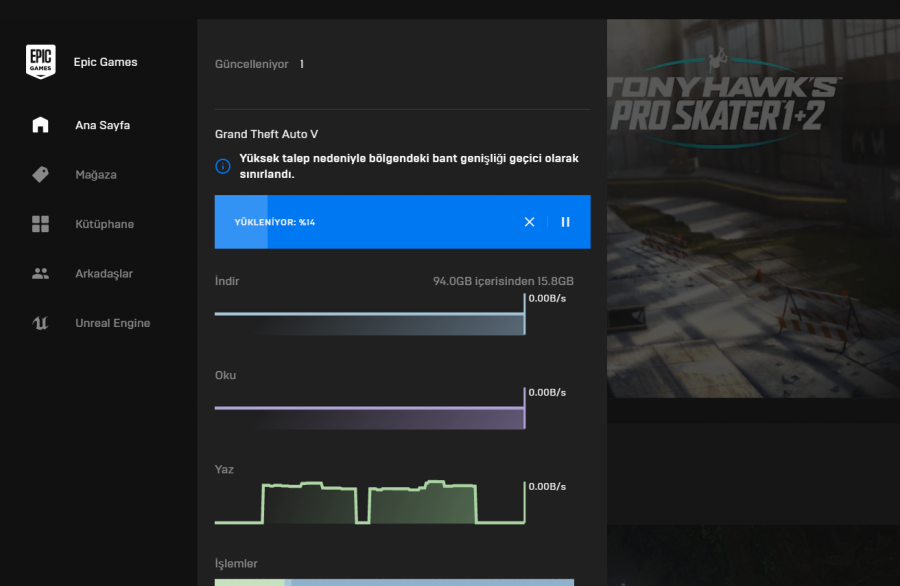Click the Oku label
The width and height of the screenshot is (900, 586).
click(x=225, y=375)
